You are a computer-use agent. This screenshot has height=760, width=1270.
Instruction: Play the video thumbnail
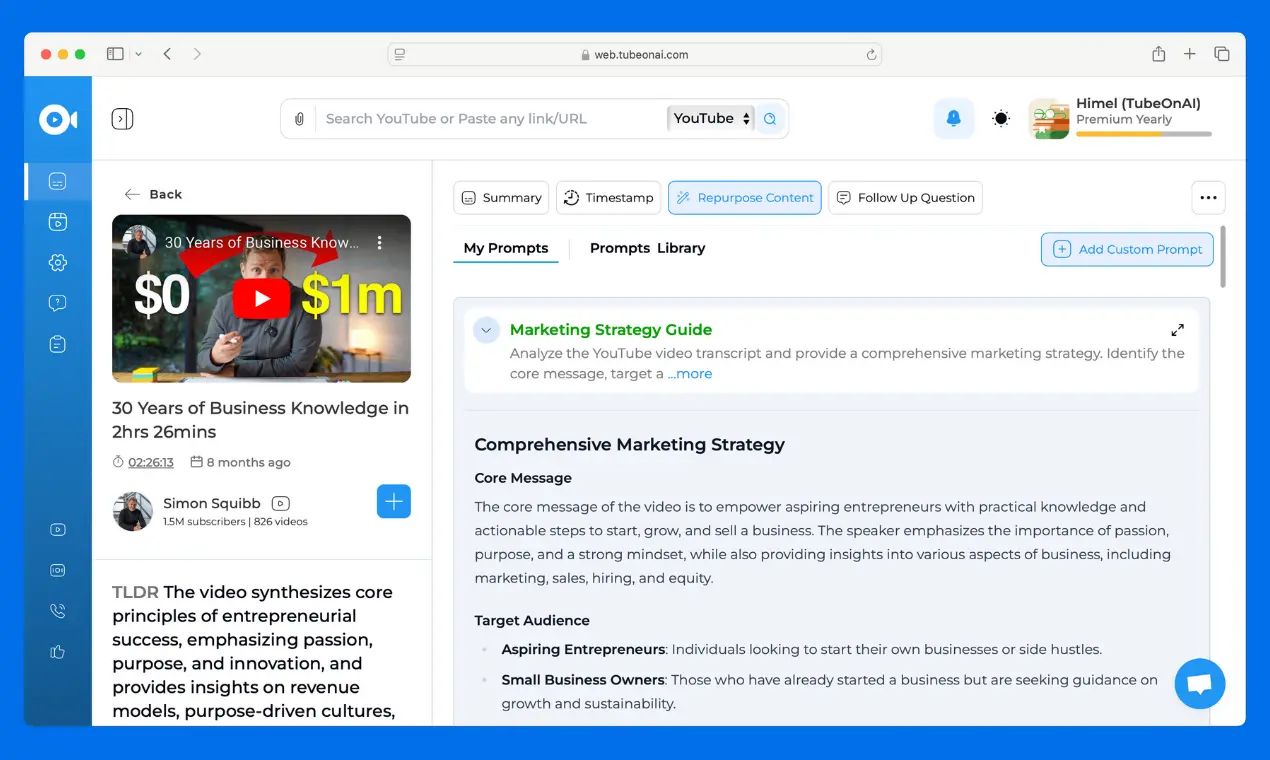point(261,298)
